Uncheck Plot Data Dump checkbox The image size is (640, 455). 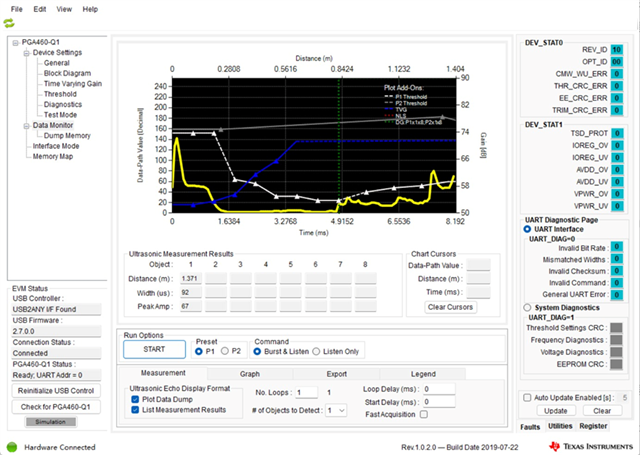tap(135, 400)
